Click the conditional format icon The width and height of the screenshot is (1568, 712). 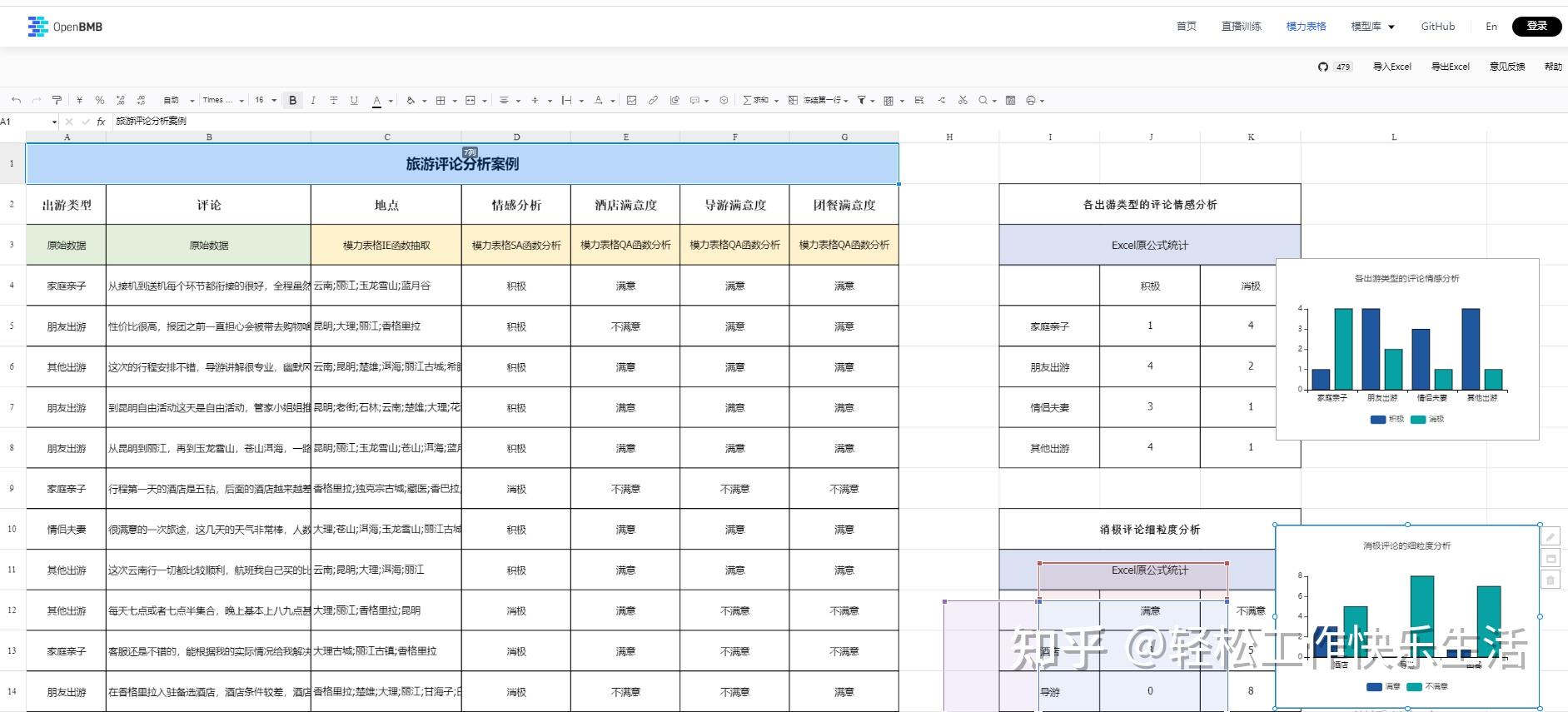(x=889, y=100)
